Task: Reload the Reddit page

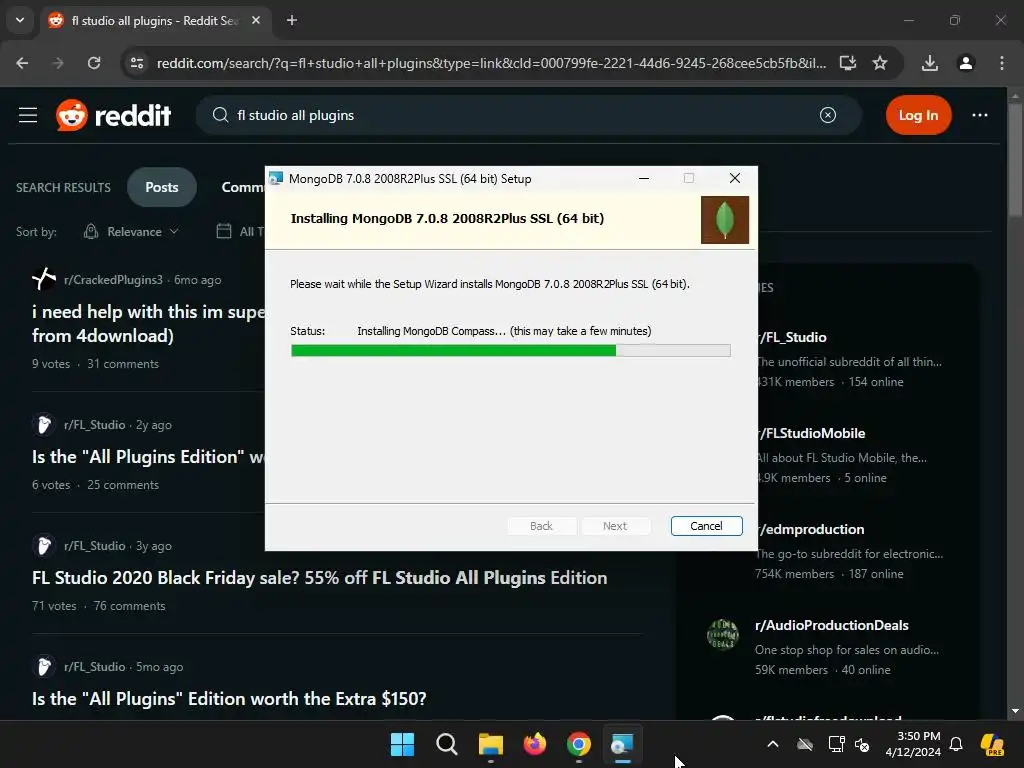Action: click(94, 63)
